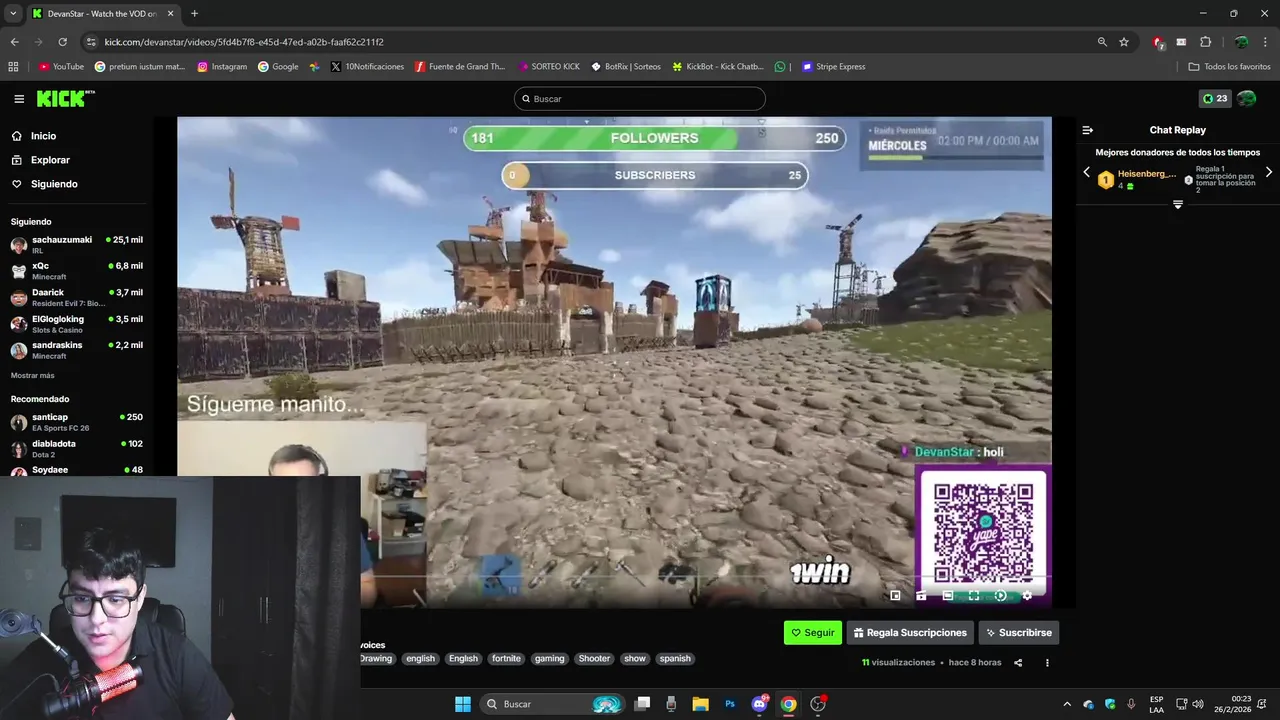Click the address bar URL
The height and width of the screenshot is (720, 1280).
point(244,42)
